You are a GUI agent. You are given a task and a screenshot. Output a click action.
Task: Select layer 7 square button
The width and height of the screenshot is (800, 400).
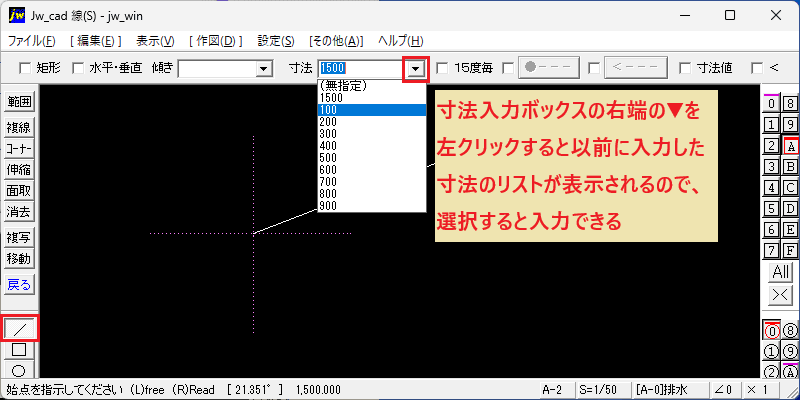(771, 251)
